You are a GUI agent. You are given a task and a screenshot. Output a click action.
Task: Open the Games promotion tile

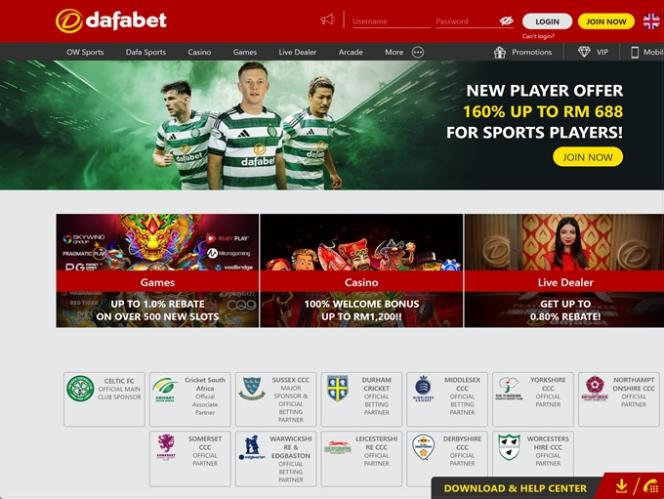158,271
